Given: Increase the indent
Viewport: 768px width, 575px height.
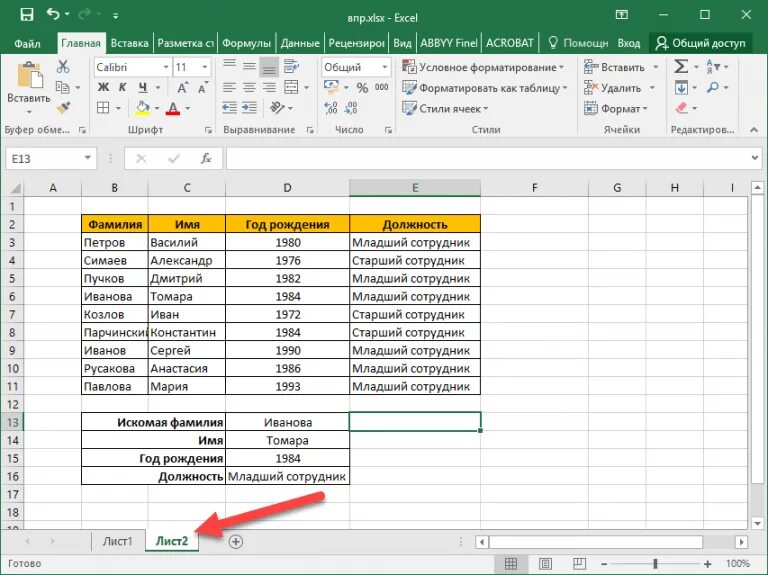Looking at the screenshot, I should click(249, 108).
